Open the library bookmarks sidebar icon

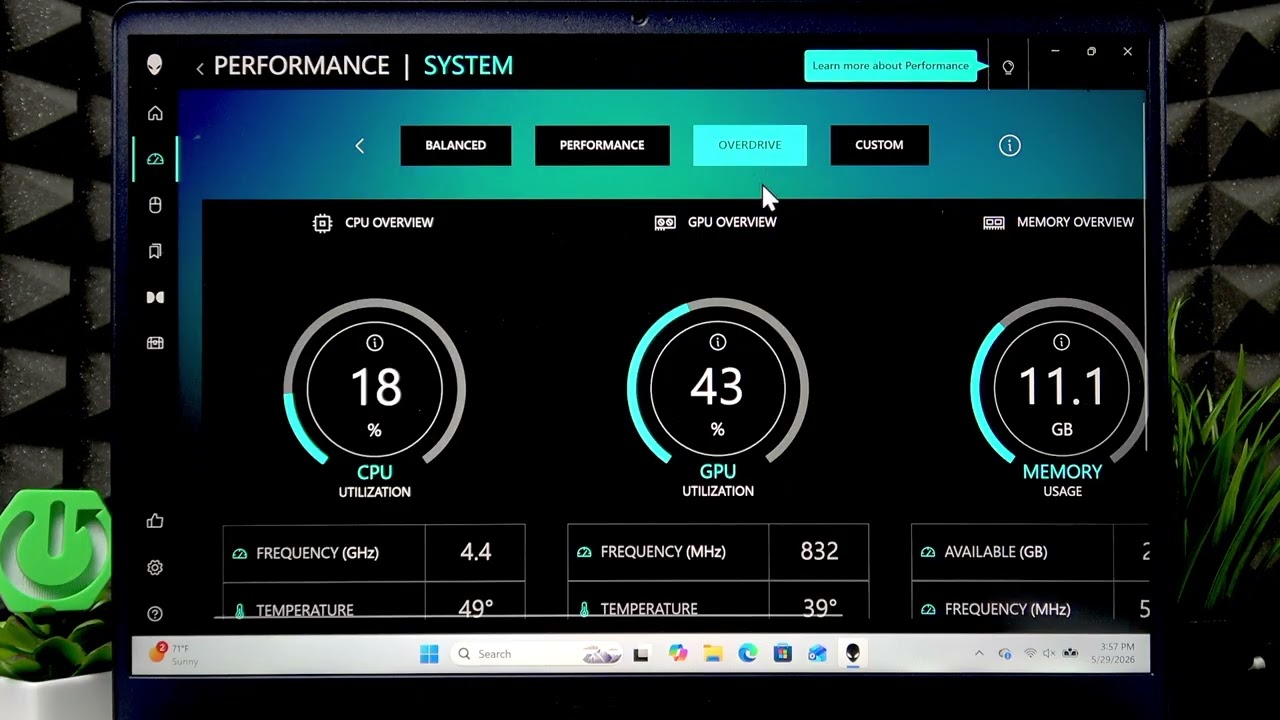pos(155,251)
